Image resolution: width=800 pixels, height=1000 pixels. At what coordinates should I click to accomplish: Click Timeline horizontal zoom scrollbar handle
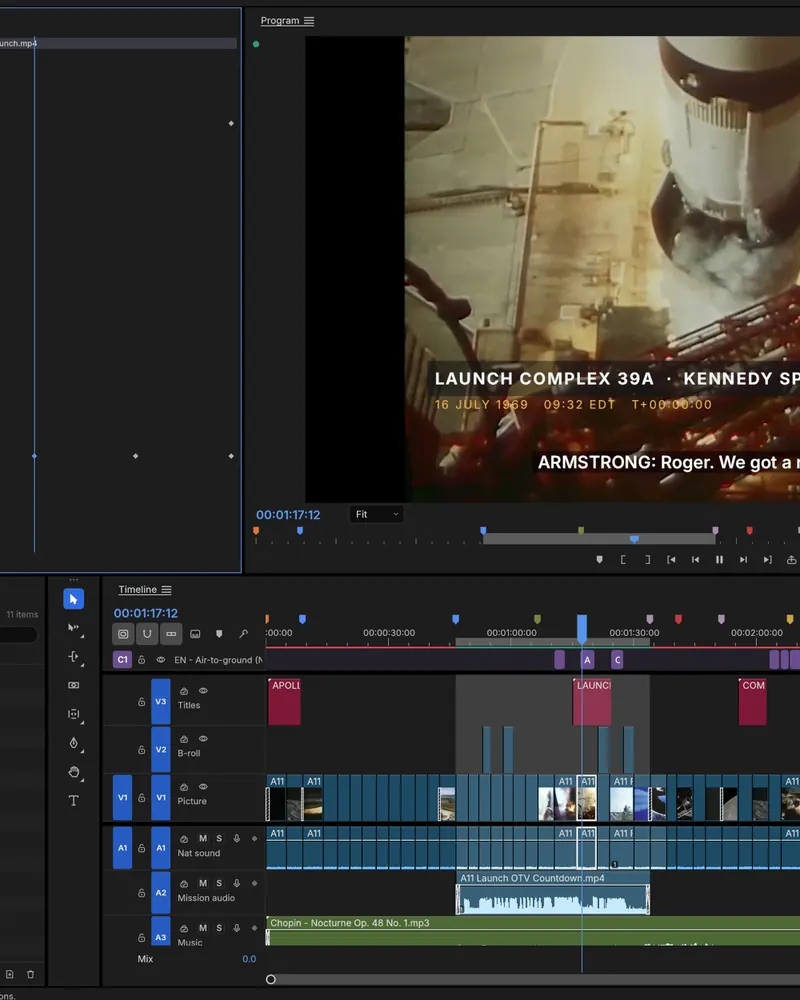coord(270,979)
